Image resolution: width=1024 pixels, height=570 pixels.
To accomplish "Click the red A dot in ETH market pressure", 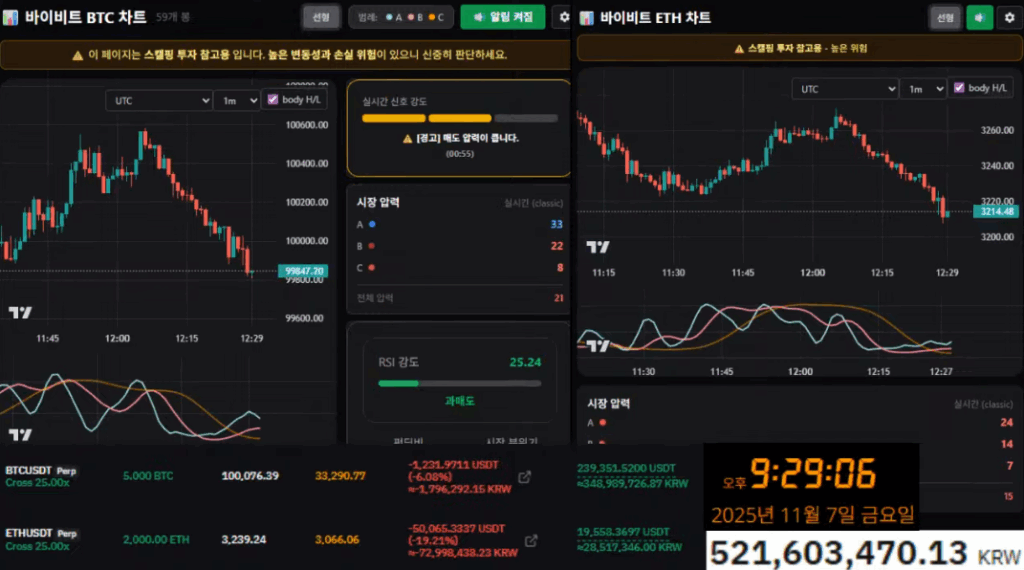I will point(603,422).
